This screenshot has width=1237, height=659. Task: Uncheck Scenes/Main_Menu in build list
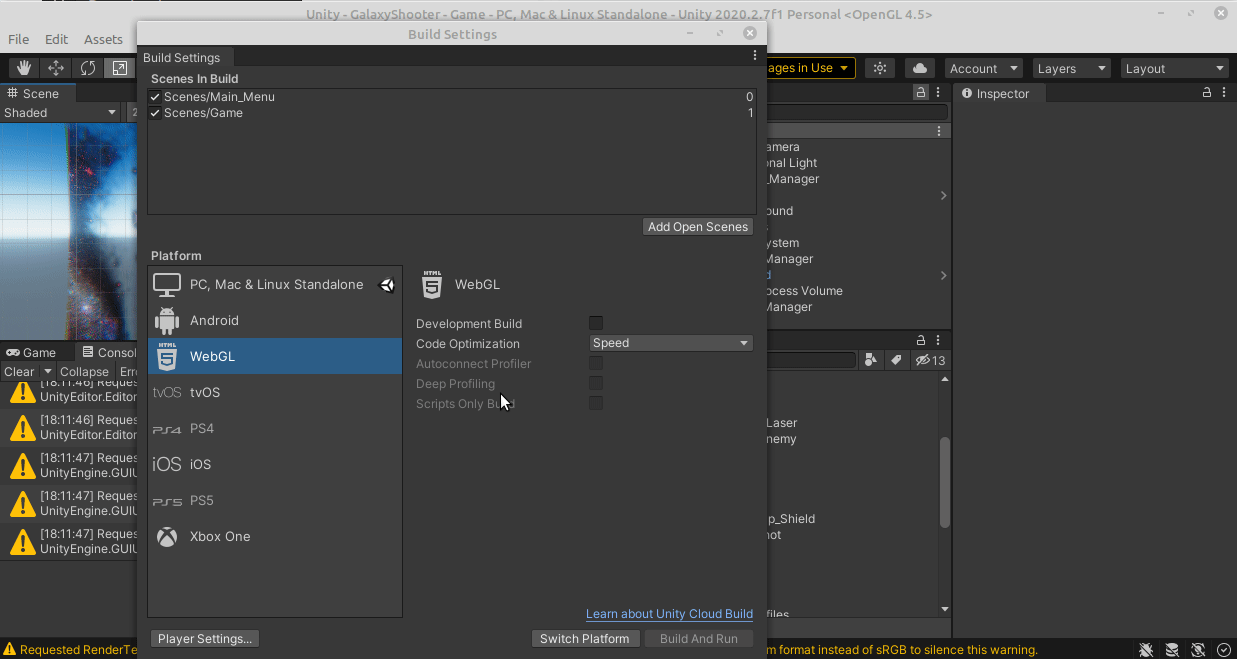point(155,97)
